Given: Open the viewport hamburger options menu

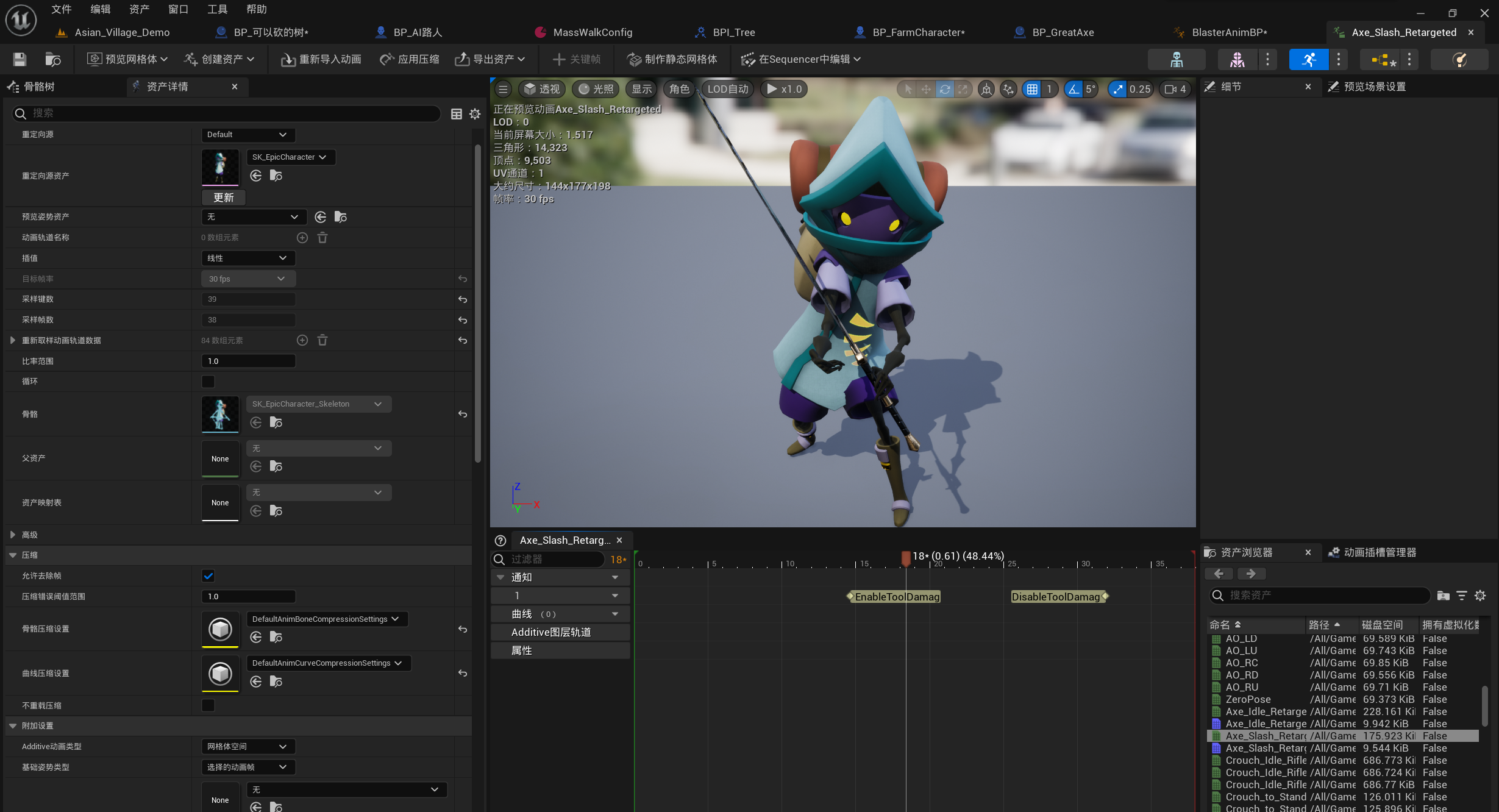Looking at the screenshot, I should (503, 89).
